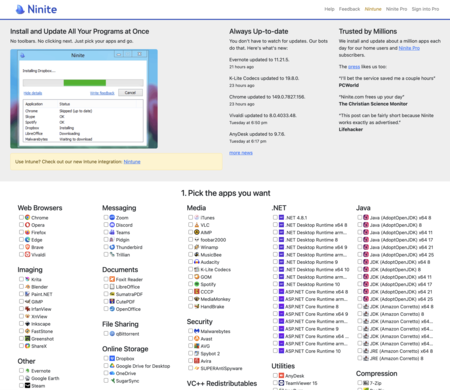Viewport: 450px width, 390px height.
Task: Click the Malwarebytes icon
Action: 197,331
